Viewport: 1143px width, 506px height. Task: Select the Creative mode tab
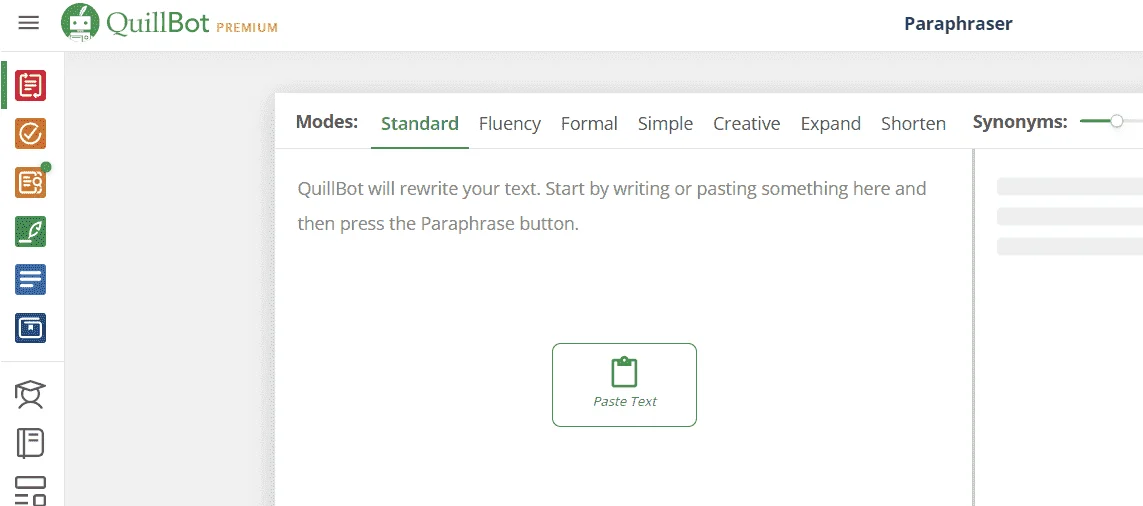pos(746,124)
